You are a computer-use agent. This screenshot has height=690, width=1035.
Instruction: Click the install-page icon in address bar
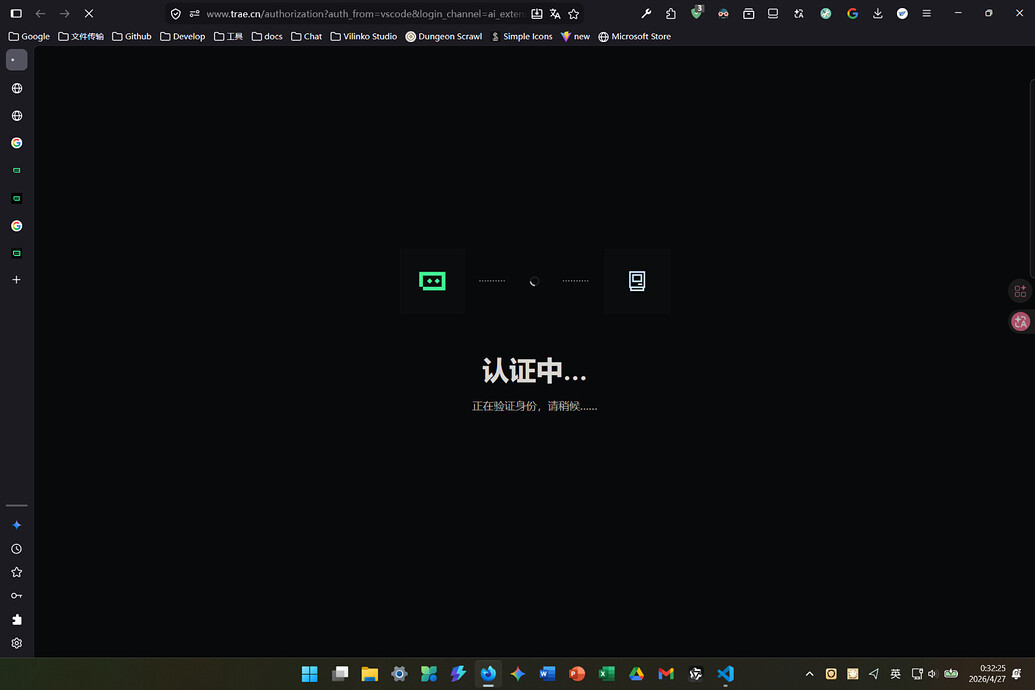pyautogui.click(x=537, y=14)
